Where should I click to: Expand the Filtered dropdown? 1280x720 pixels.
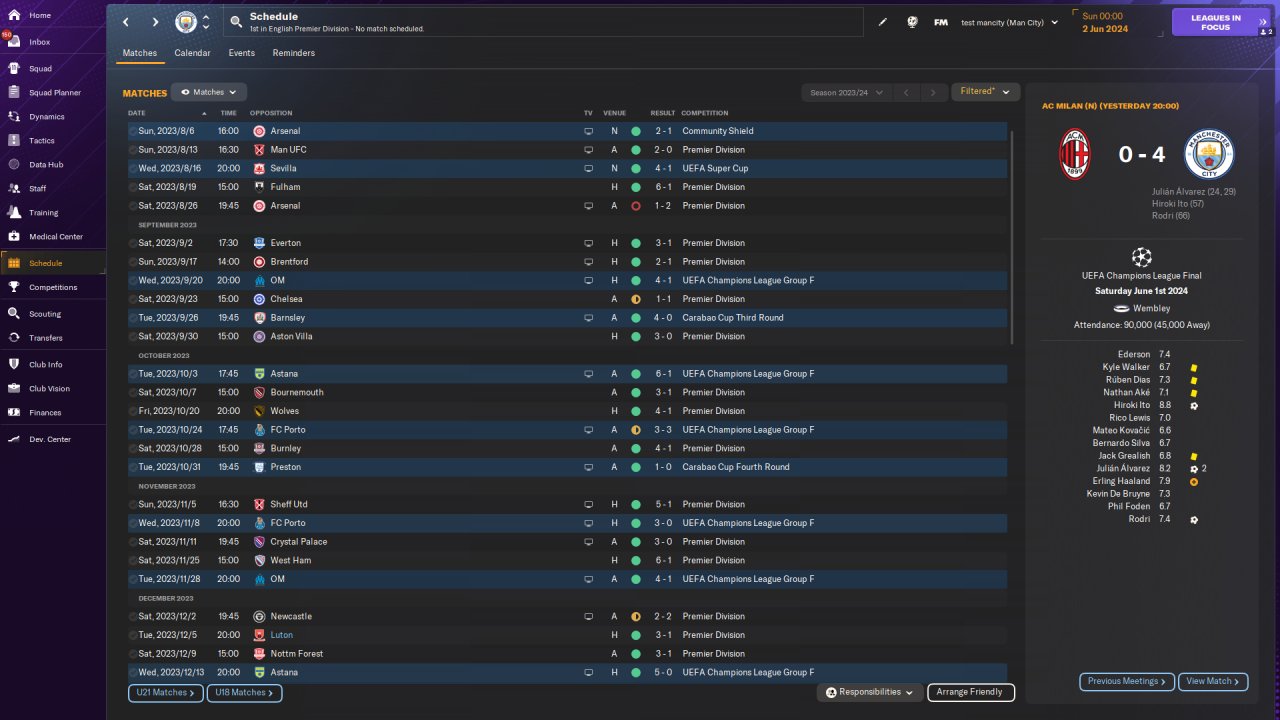[985, 92]
